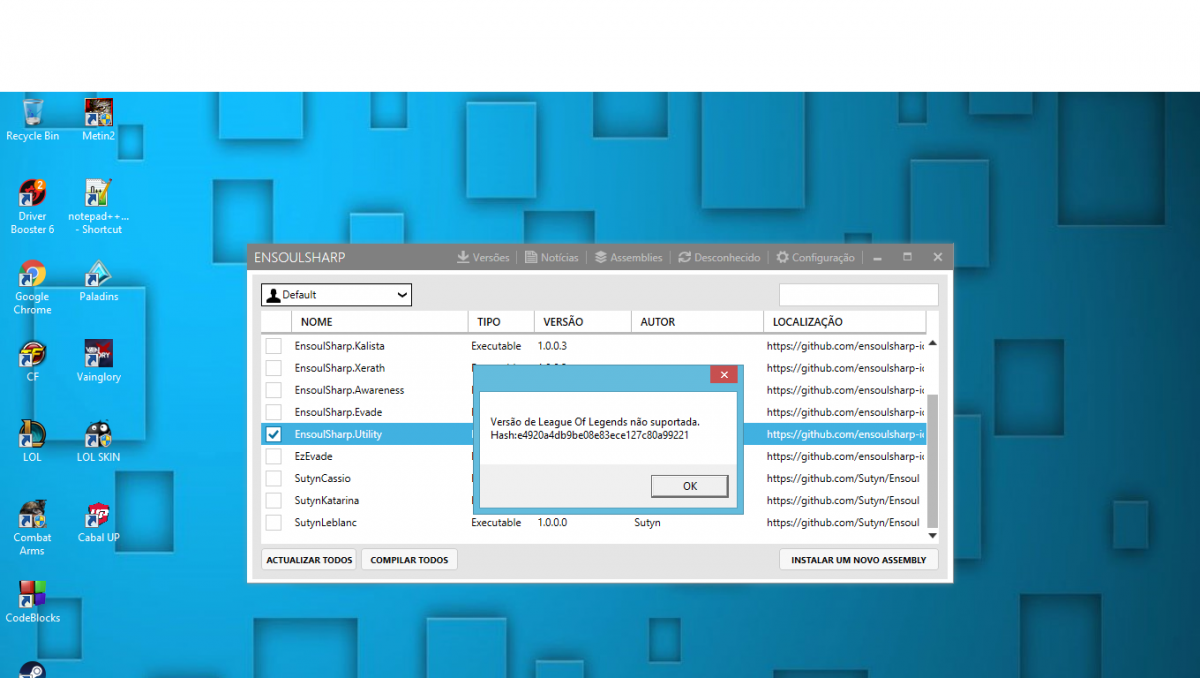Check the EnsoulSharp.Awareness assembly box
Screen dimensions: 1200x678
coord(273,390)
